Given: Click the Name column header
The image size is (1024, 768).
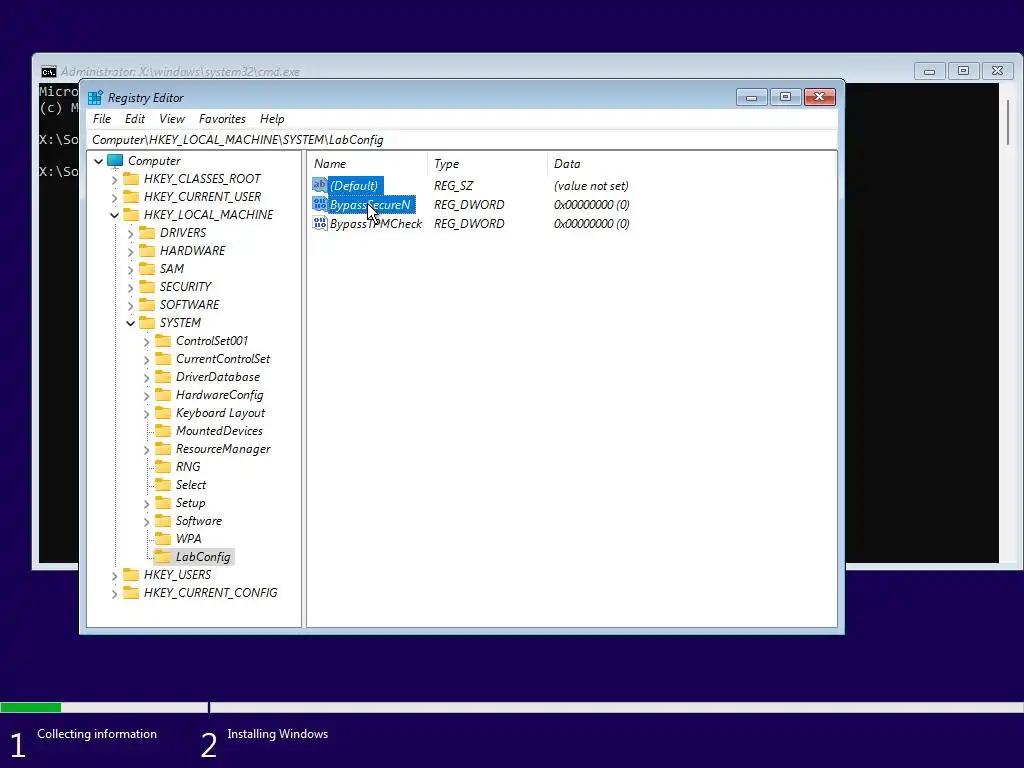Looking at the screenshot, I should point(368,164).
